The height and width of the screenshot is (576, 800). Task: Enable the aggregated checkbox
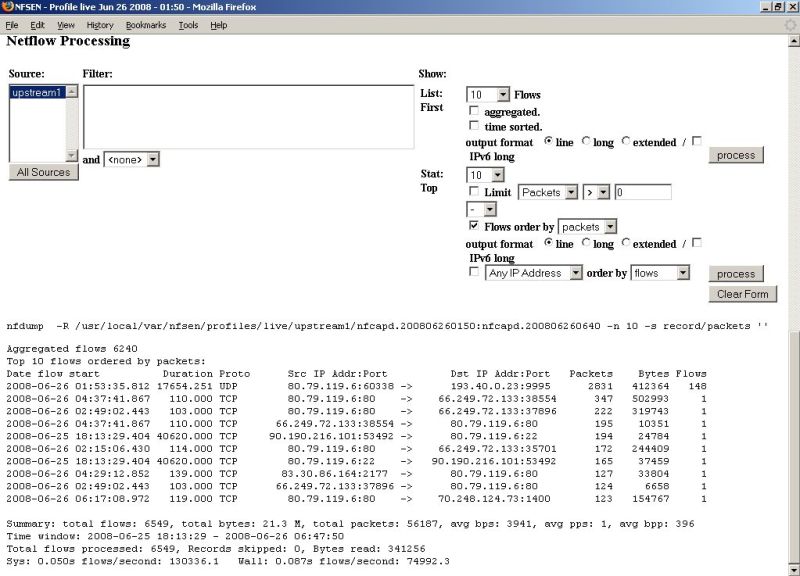tap(474, 111)
